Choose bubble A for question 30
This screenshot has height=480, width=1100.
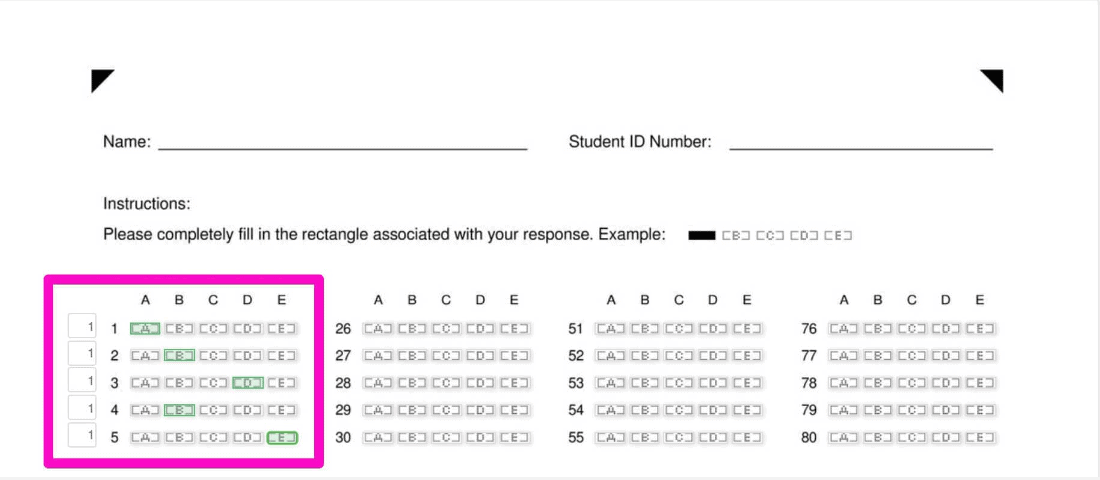click(x=378, y=437)
